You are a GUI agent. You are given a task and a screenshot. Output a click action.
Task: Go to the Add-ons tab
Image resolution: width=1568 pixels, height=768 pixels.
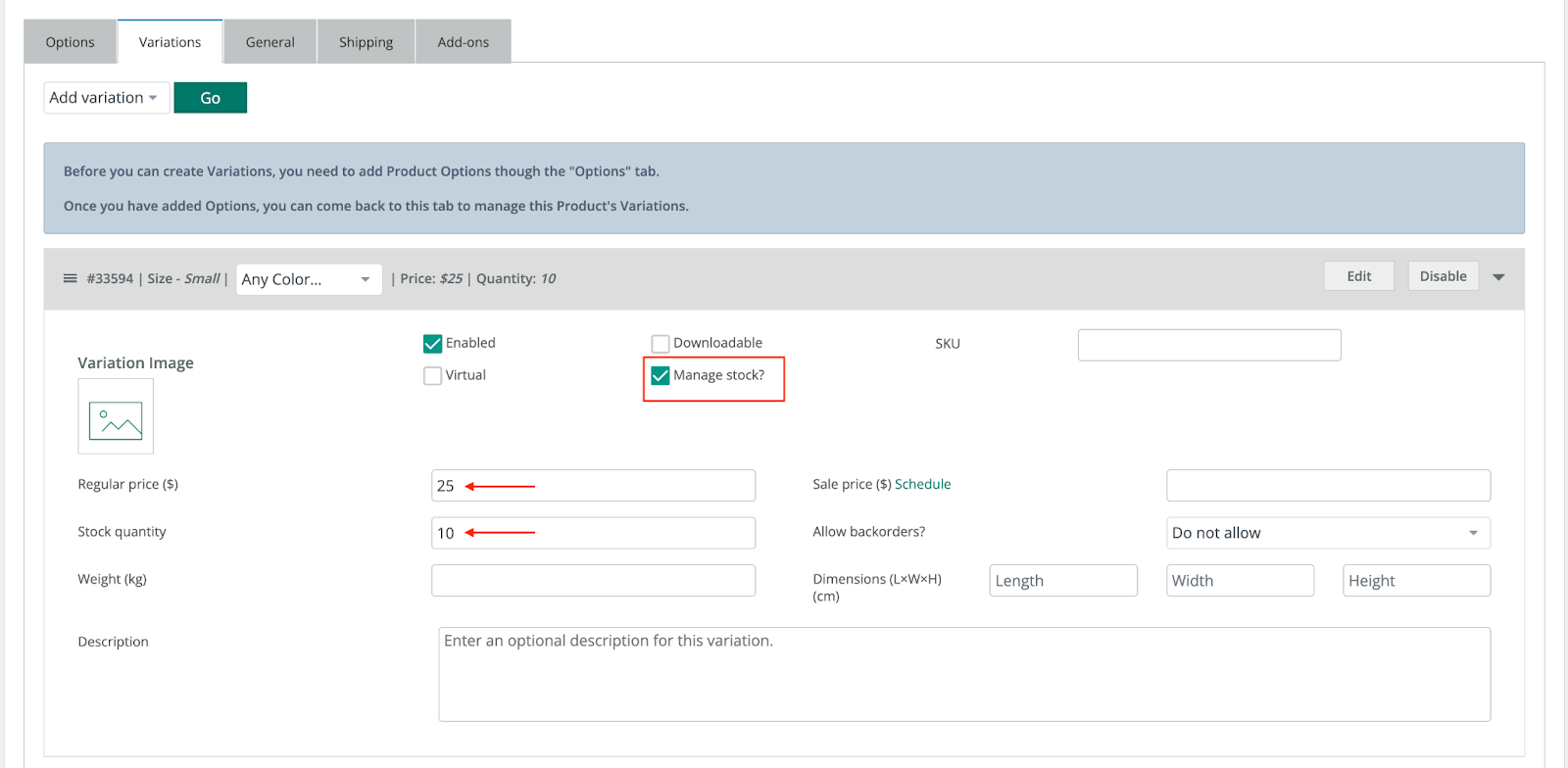463,42
